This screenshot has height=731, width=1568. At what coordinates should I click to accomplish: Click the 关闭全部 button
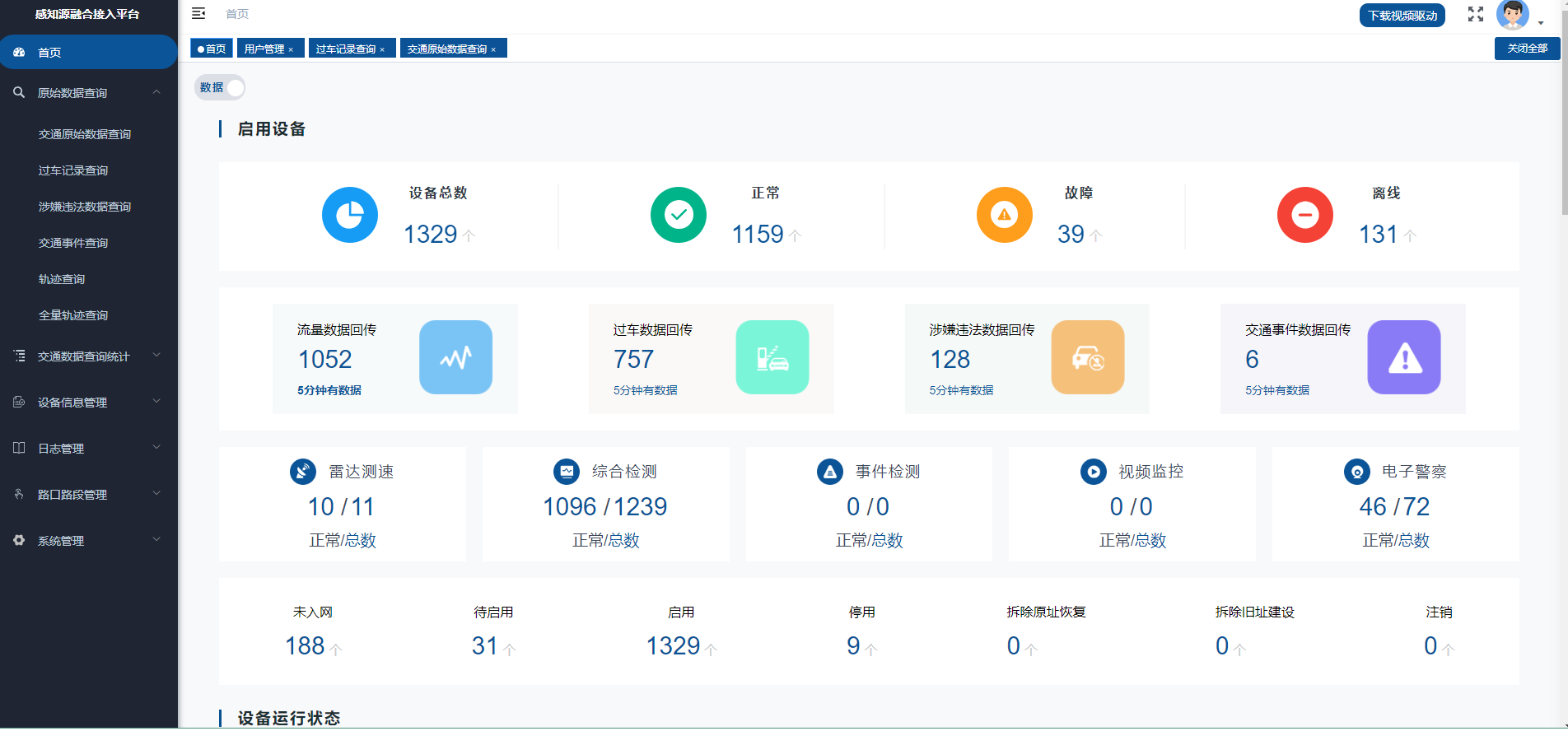pos(1528,49)
